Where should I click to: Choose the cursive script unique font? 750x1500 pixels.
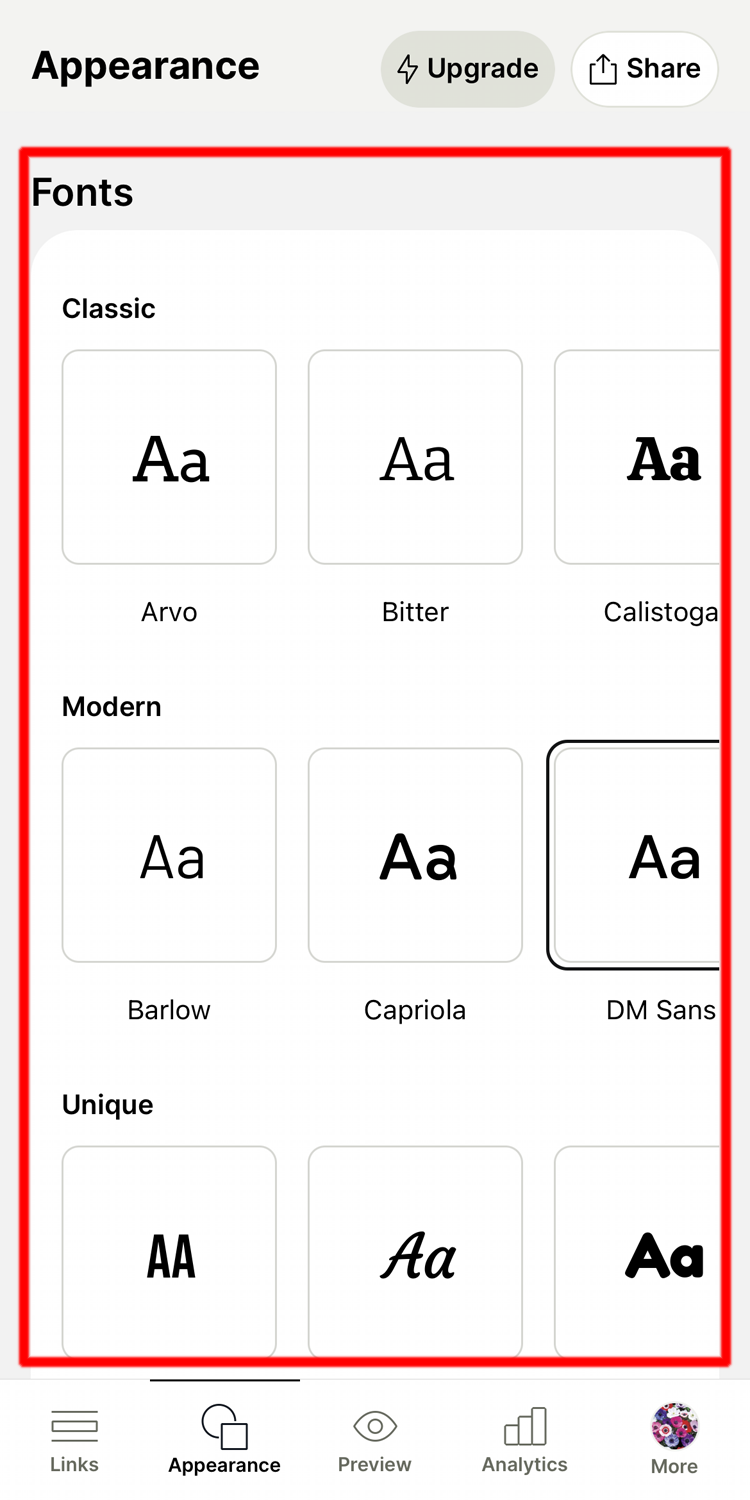[415, 1253]
